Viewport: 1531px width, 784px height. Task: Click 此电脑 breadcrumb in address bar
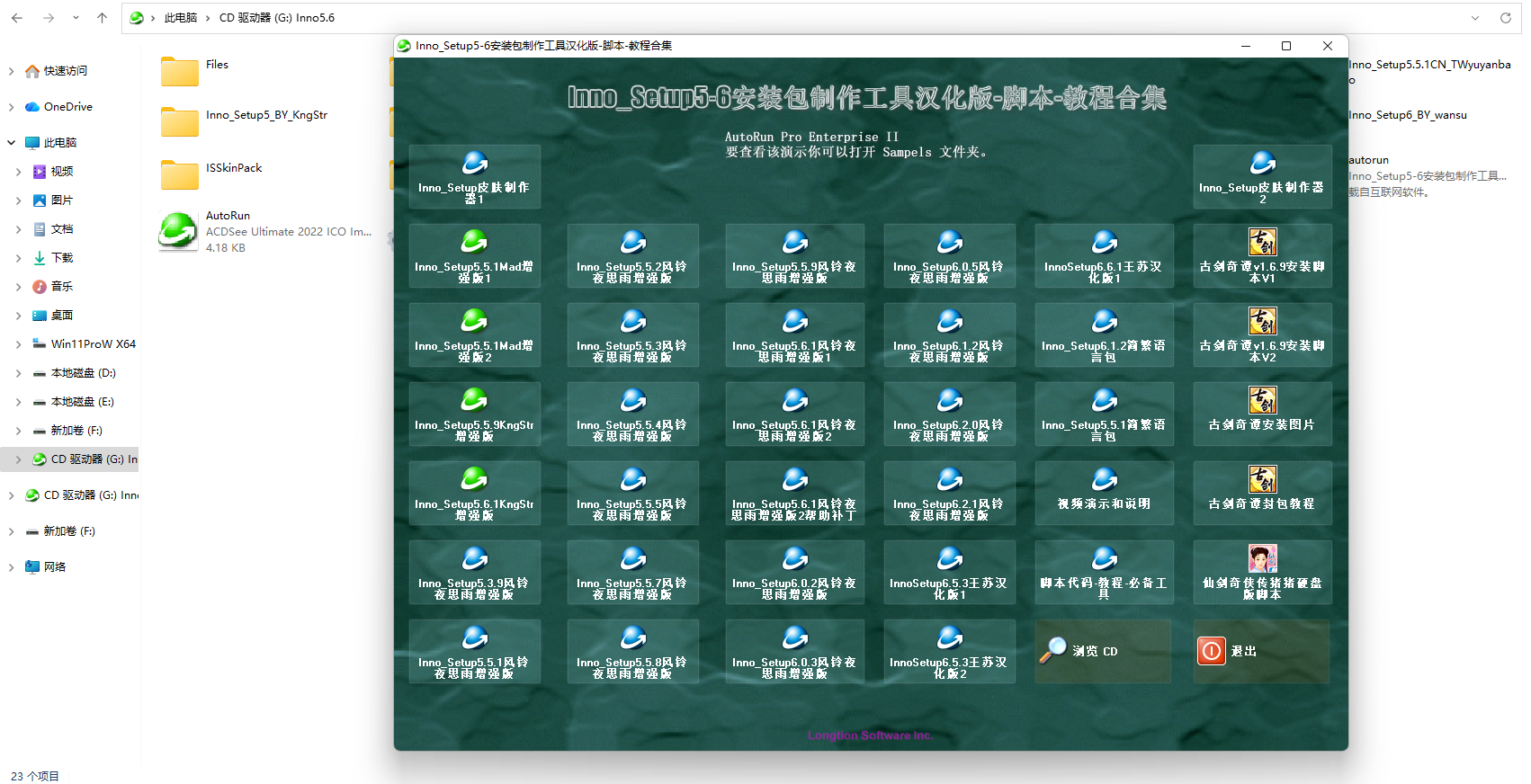[x=181, y=18]
